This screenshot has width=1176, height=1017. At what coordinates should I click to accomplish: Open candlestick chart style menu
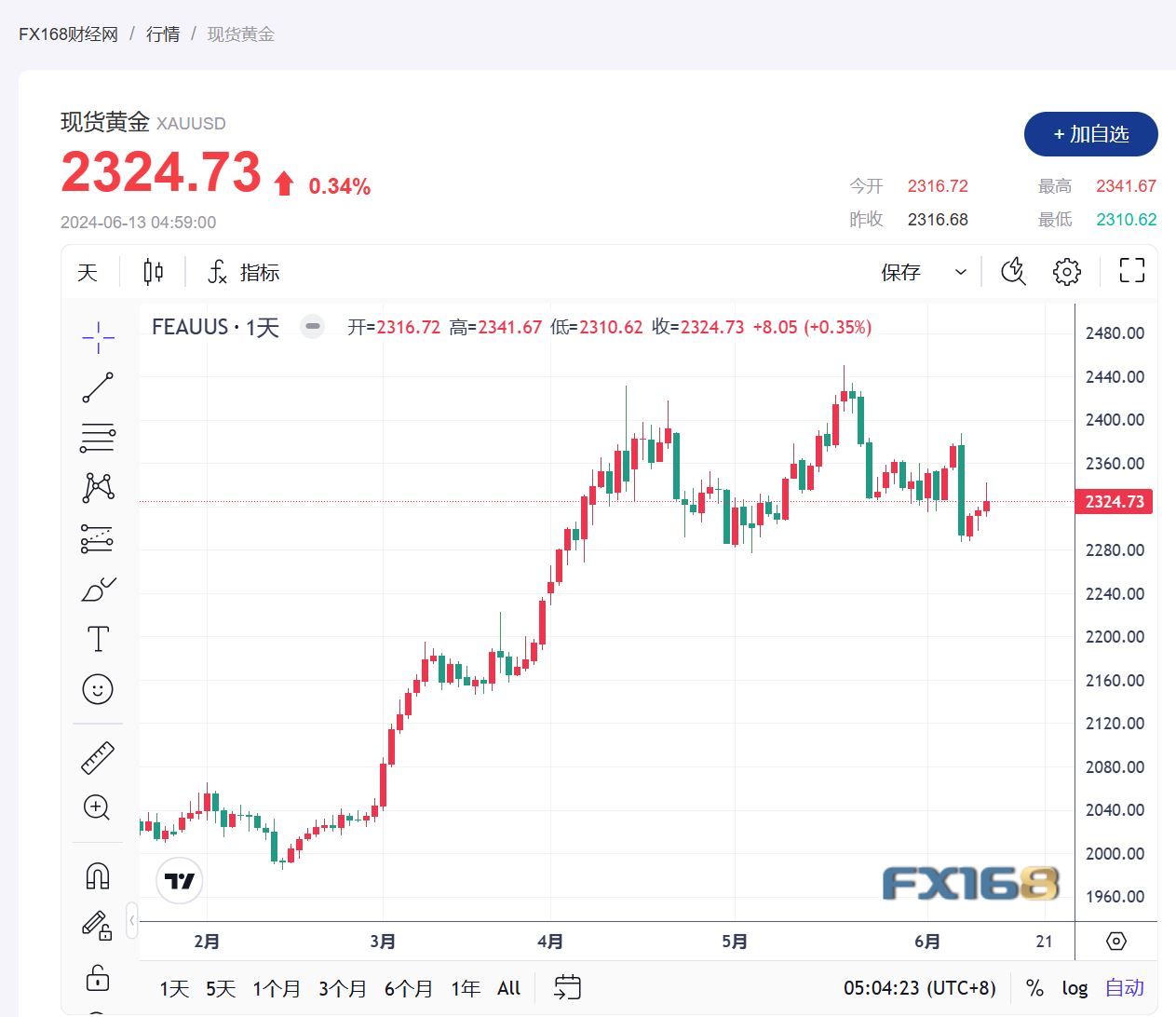tap(154, 272)
